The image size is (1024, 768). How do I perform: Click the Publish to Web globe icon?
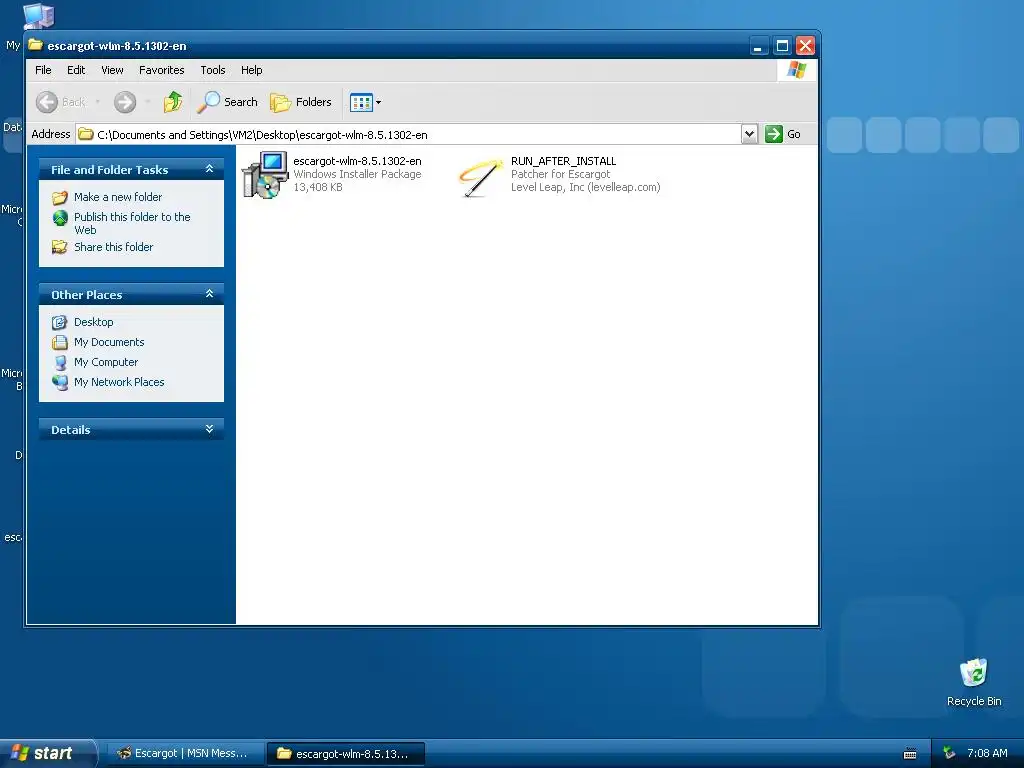coord(60,217)
